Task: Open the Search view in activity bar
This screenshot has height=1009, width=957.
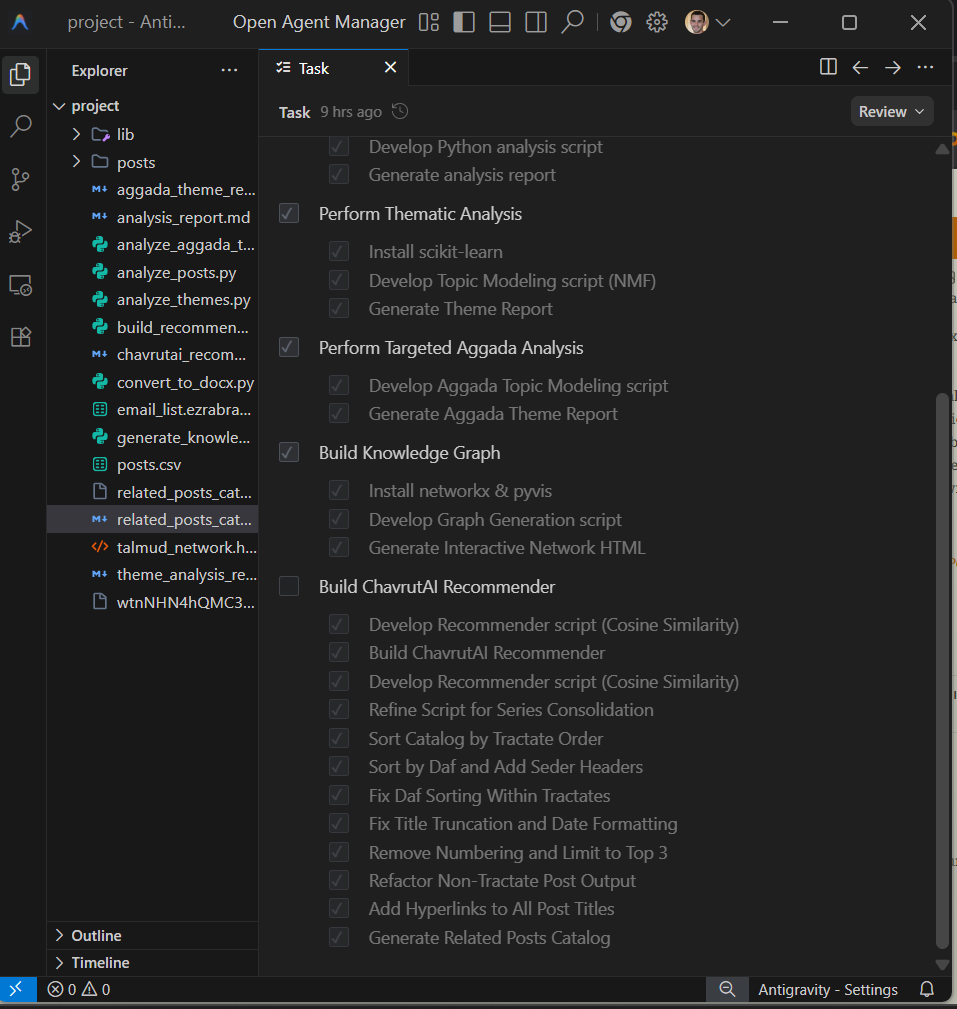Action: [x=20, y=127]
